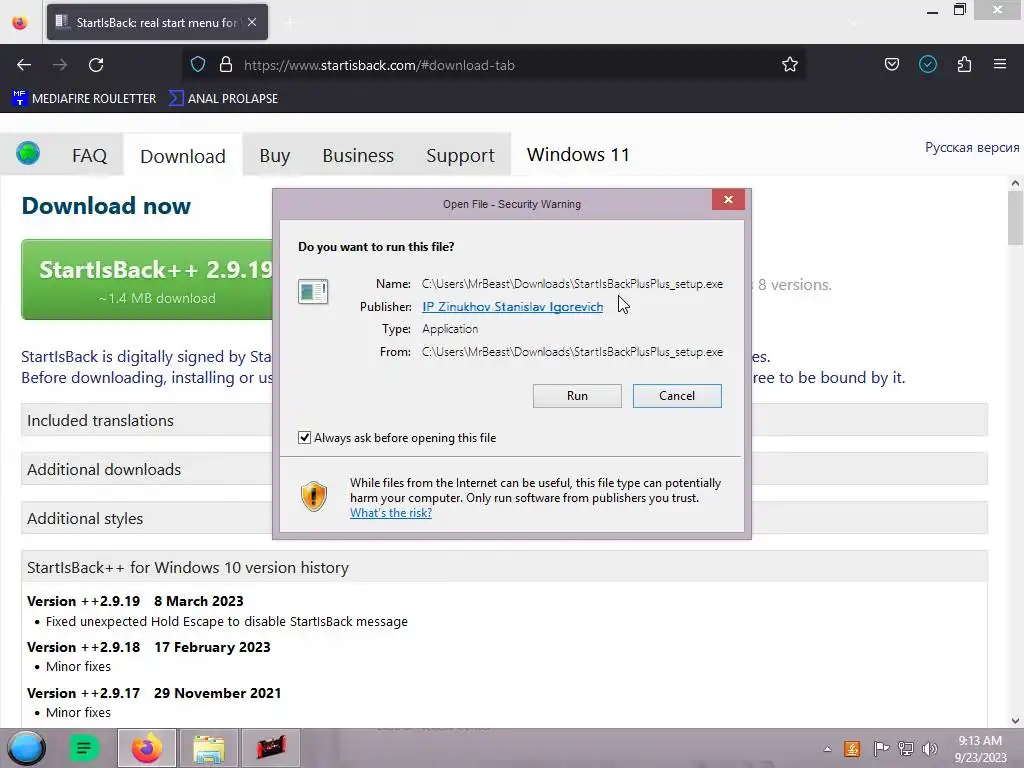Open network tray icon

pyautogui.click(x=905, y=748)
